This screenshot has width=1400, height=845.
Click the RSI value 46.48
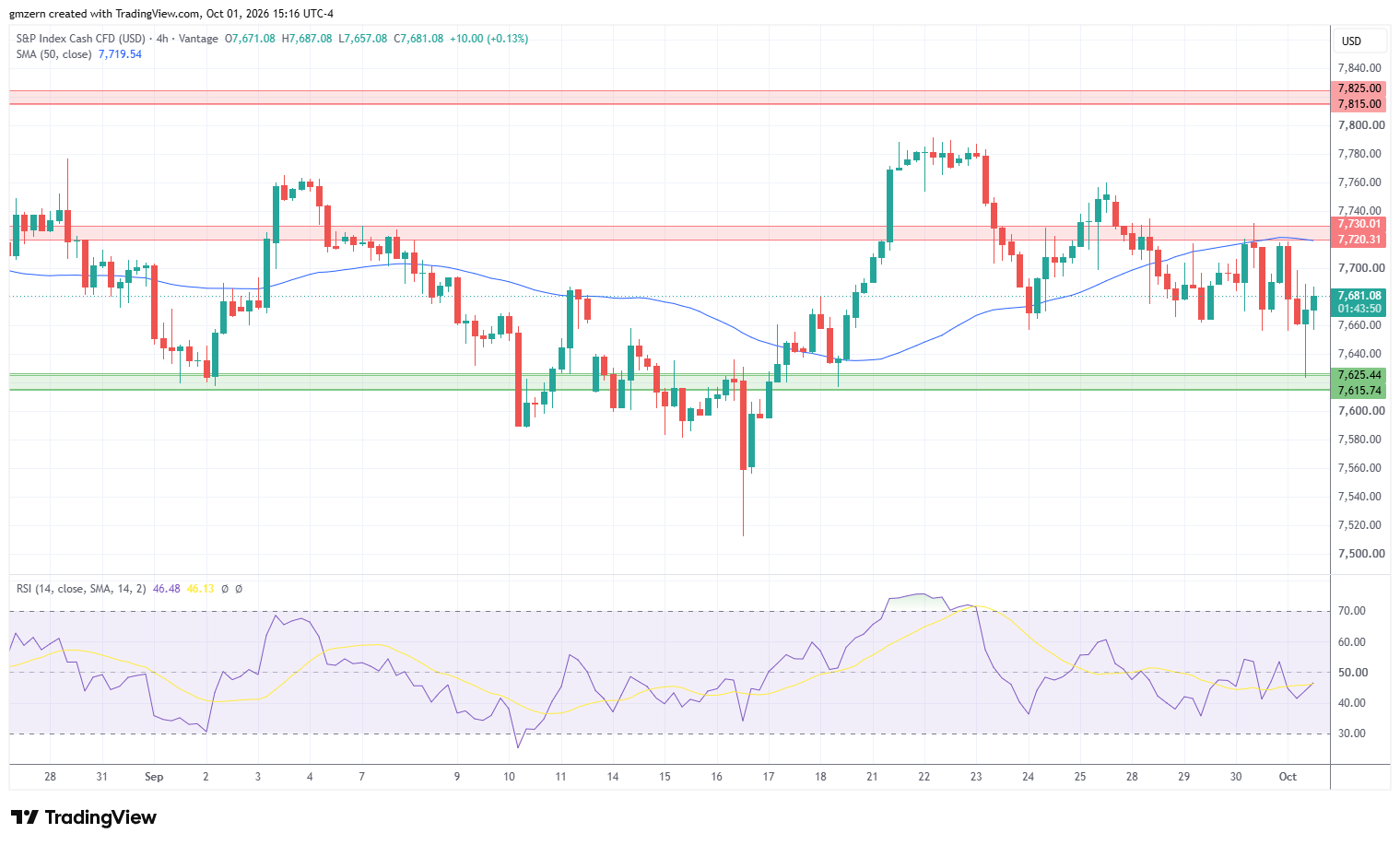click(x=166, y=589)
